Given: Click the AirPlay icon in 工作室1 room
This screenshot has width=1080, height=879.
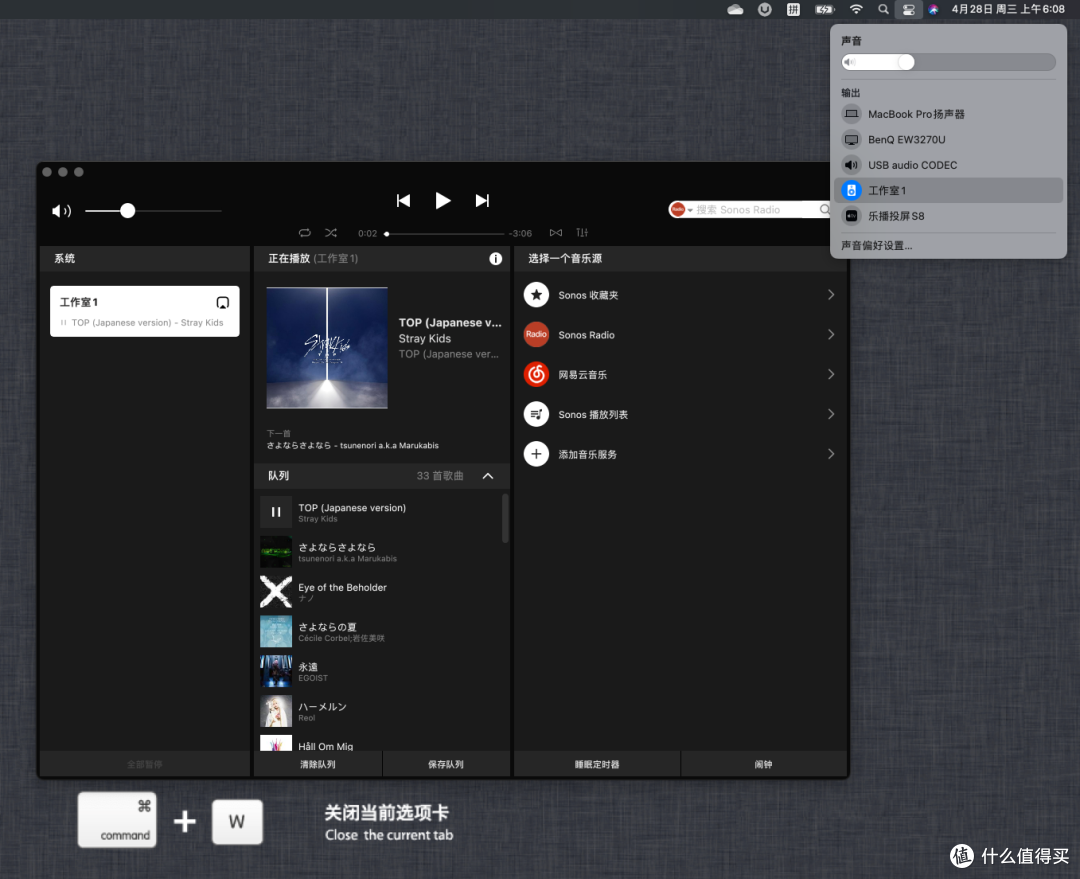Looking at the screenshot, I should point(222,302).
